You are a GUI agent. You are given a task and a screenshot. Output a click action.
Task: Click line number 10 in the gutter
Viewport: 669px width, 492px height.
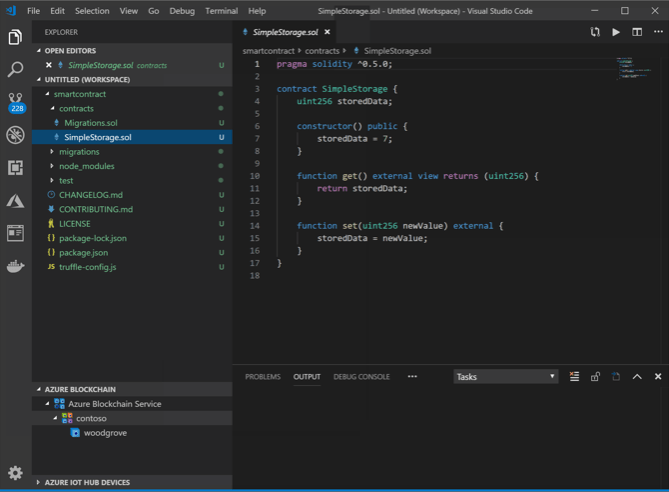pos(255,176)
